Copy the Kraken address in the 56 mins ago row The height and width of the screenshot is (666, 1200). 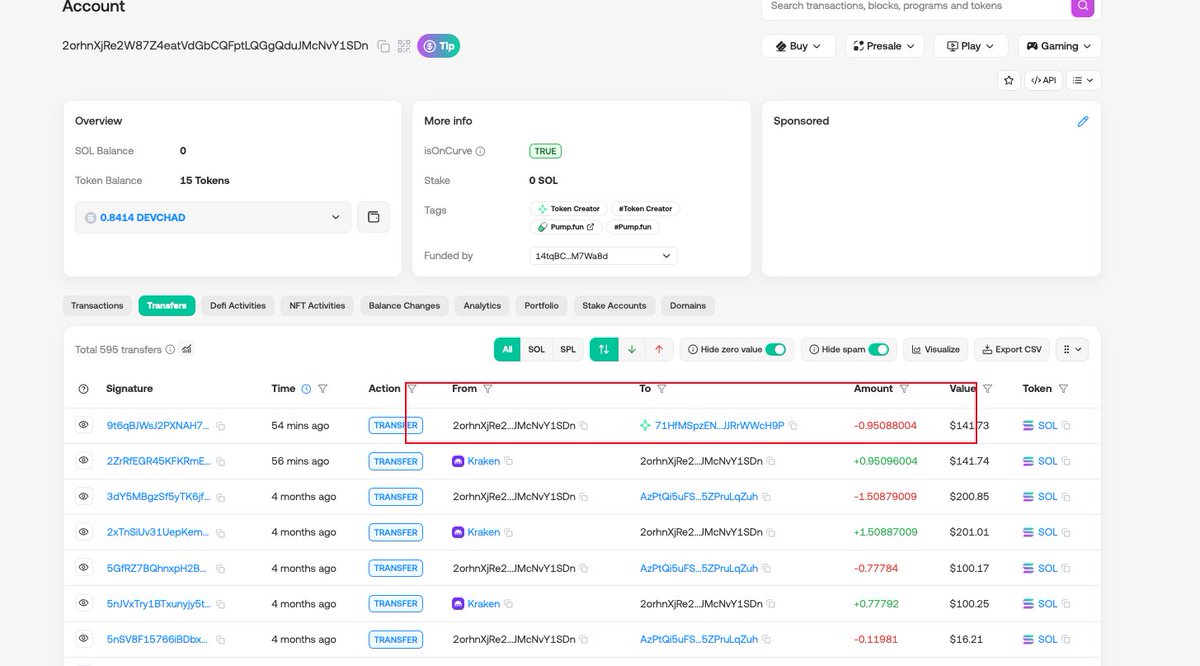(508, 461)
